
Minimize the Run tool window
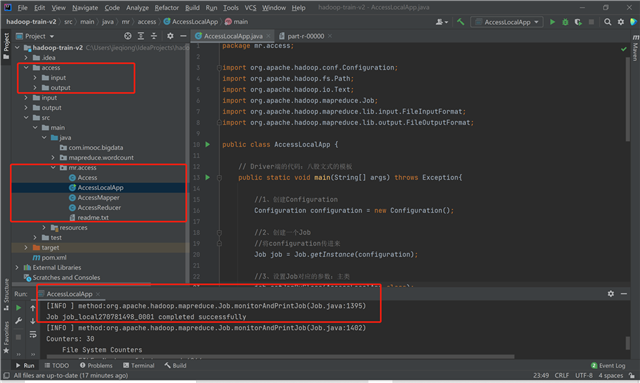point(624,294)
